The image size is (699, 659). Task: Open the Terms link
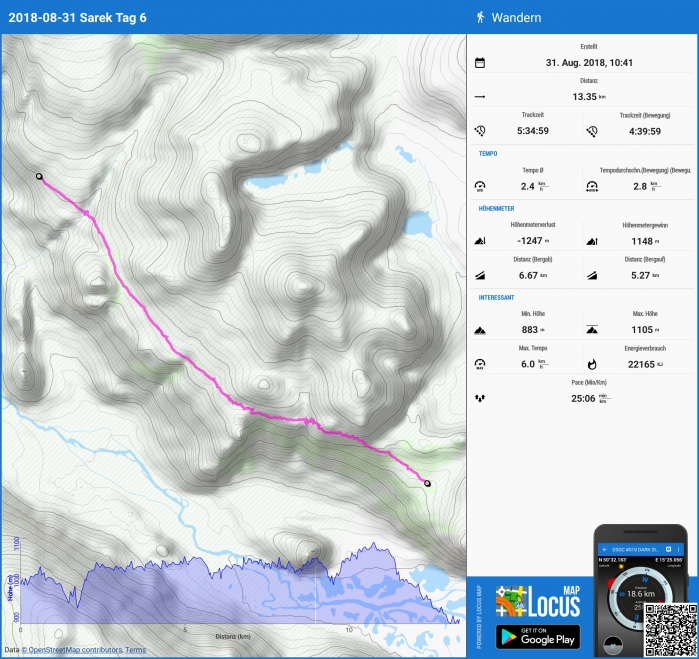(x=136, y=650)
